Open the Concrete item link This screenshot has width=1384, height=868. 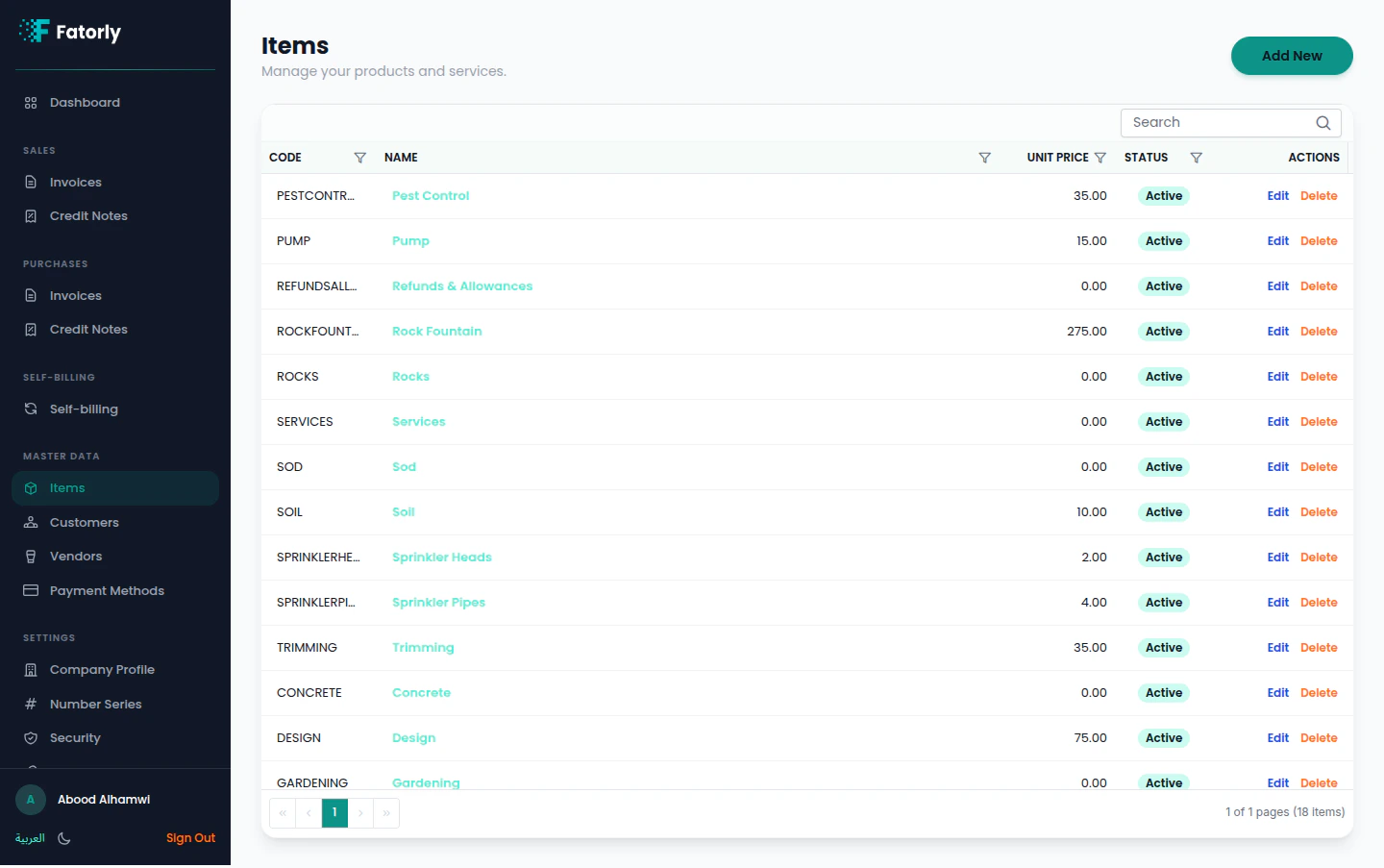pyautogui.click(x=421, y=693)
